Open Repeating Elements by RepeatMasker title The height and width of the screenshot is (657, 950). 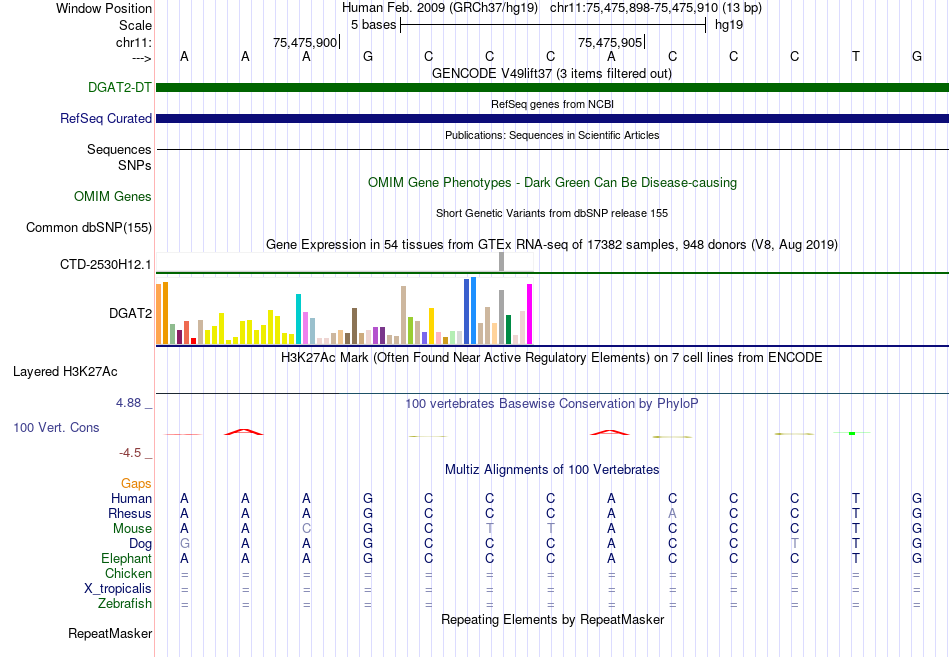[552, 619]
